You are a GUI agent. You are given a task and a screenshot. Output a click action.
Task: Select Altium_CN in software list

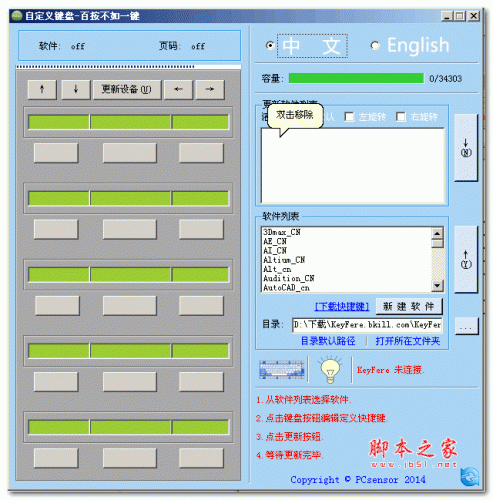(x=284, y=260)
